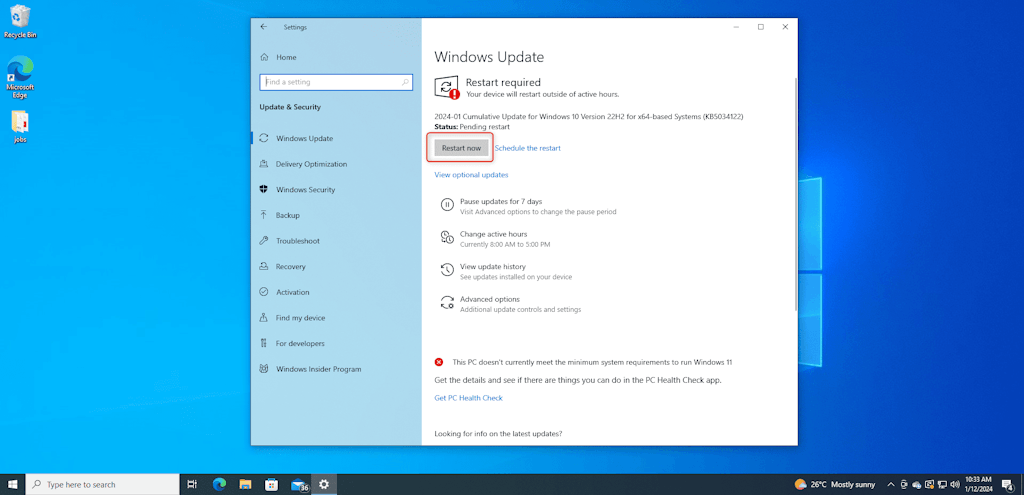Click the Settings gear on taskbar
The image size is (1024, 495).
click(x=324, y=485)
